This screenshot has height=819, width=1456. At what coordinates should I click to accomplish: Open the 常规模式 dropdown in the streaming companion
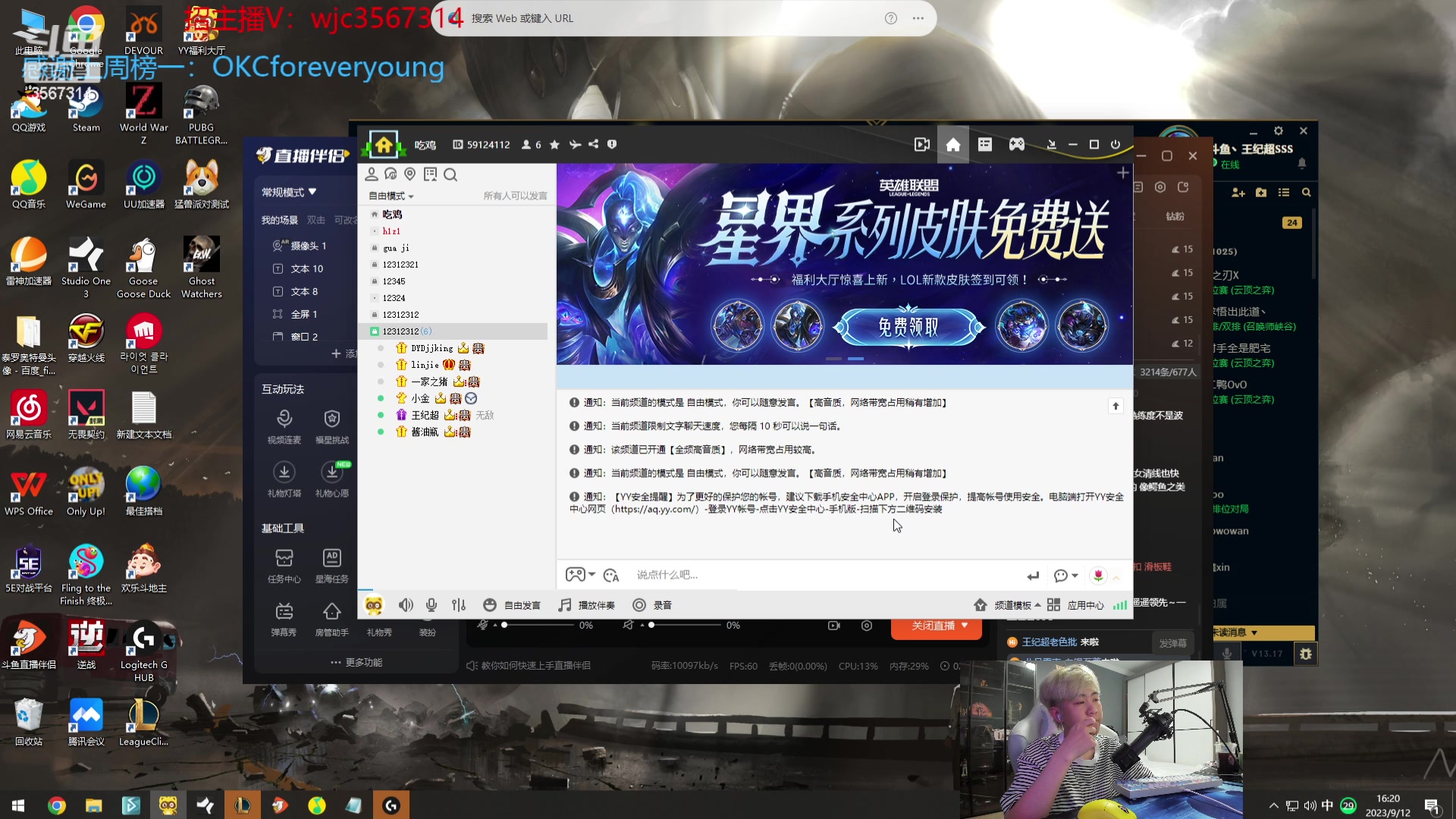coord(289,192)
